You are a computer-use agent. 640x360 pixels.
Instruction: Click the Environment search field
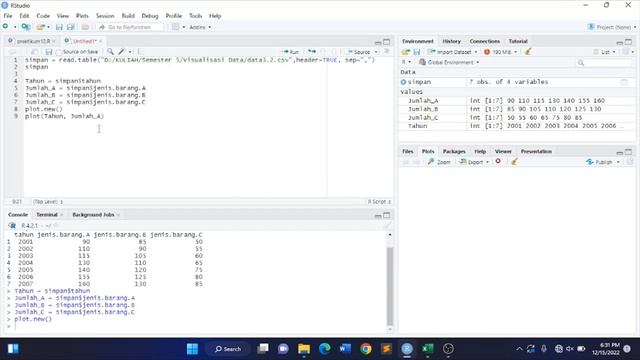tap(604, 62)
